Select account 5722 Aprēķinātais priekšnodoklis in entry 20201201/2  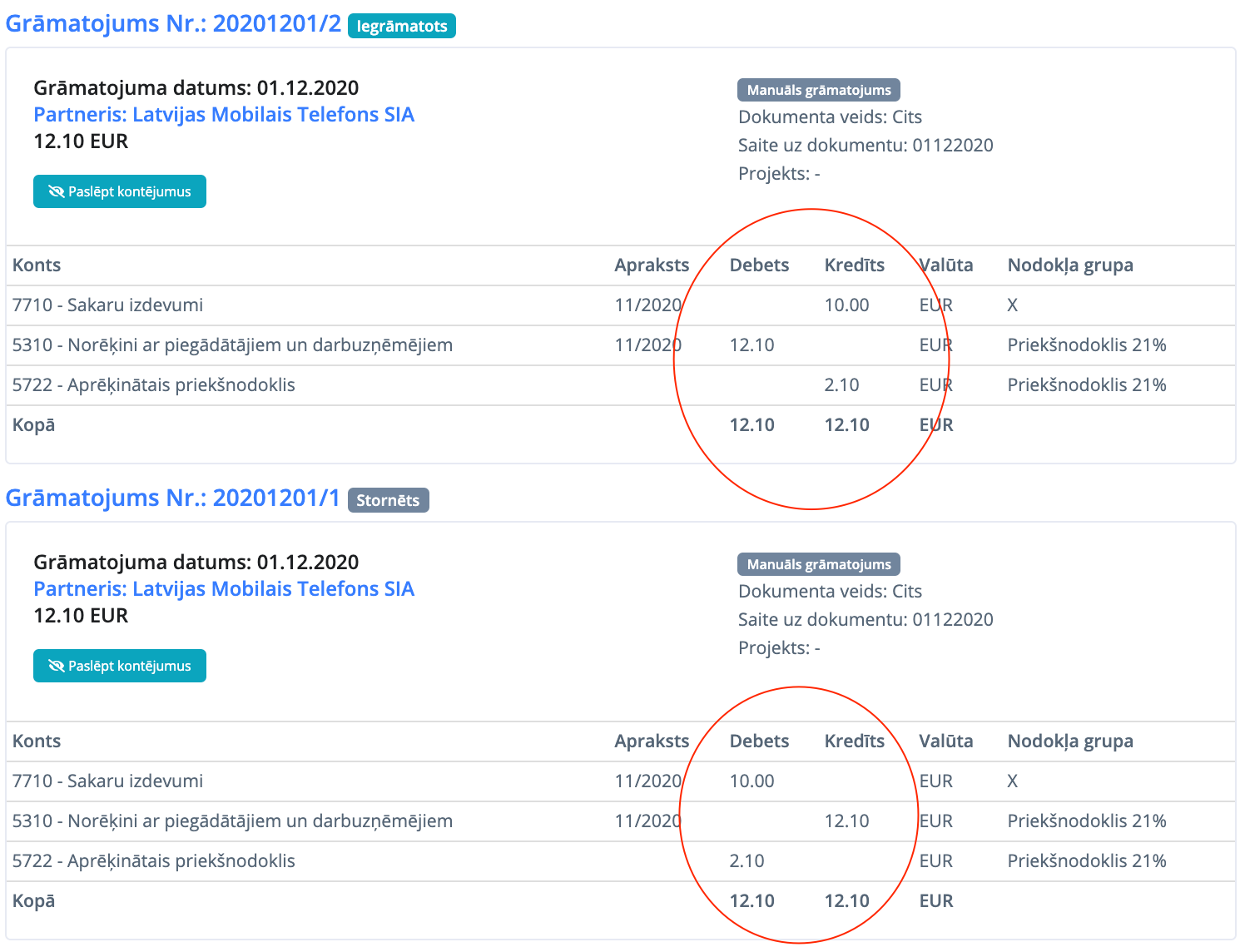[154, 385]
